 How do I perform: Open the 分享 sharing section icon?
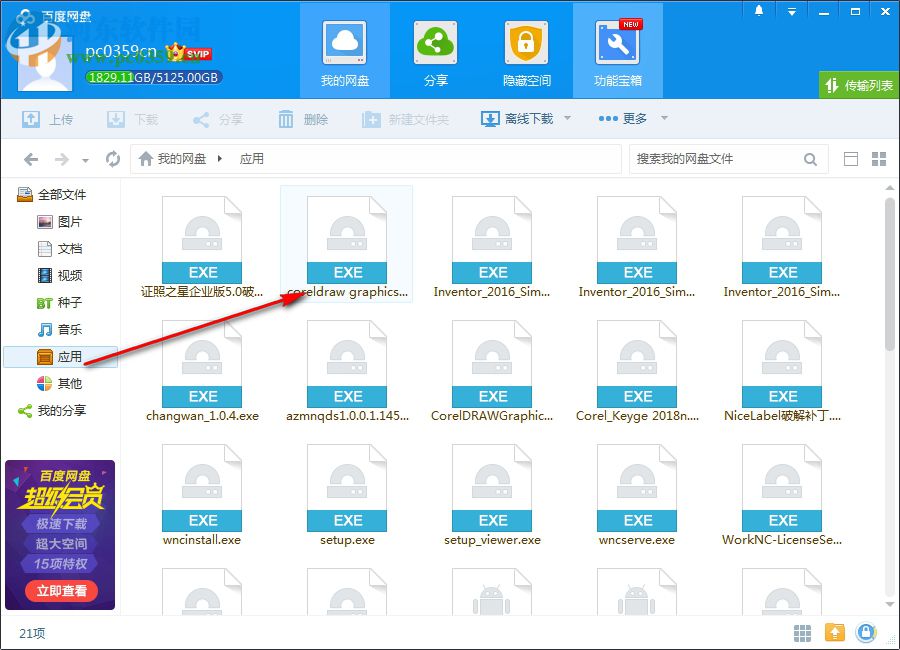coord(435,42)
